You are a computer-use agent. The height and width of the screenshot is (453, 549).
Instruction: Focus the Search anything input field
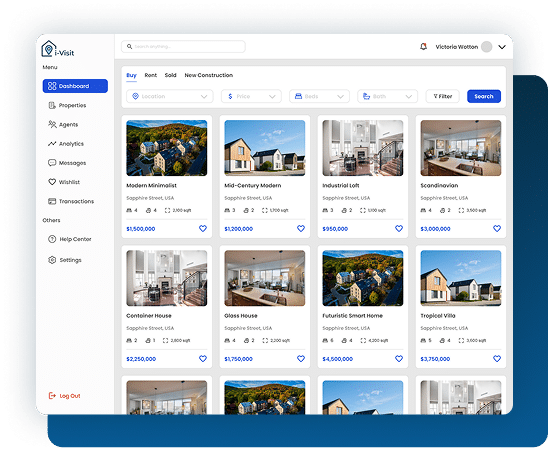click(x=183, y=47)
